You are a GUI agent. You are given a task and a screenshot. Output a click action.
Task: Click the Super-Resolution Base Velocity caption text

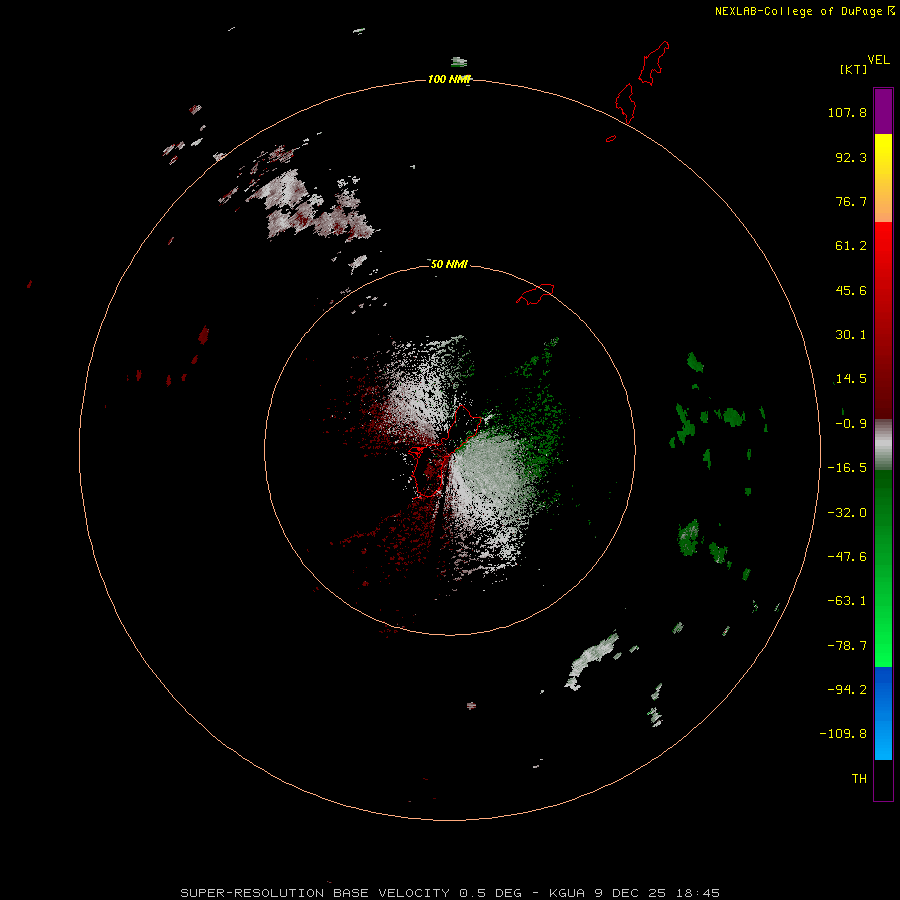(450, 893)
